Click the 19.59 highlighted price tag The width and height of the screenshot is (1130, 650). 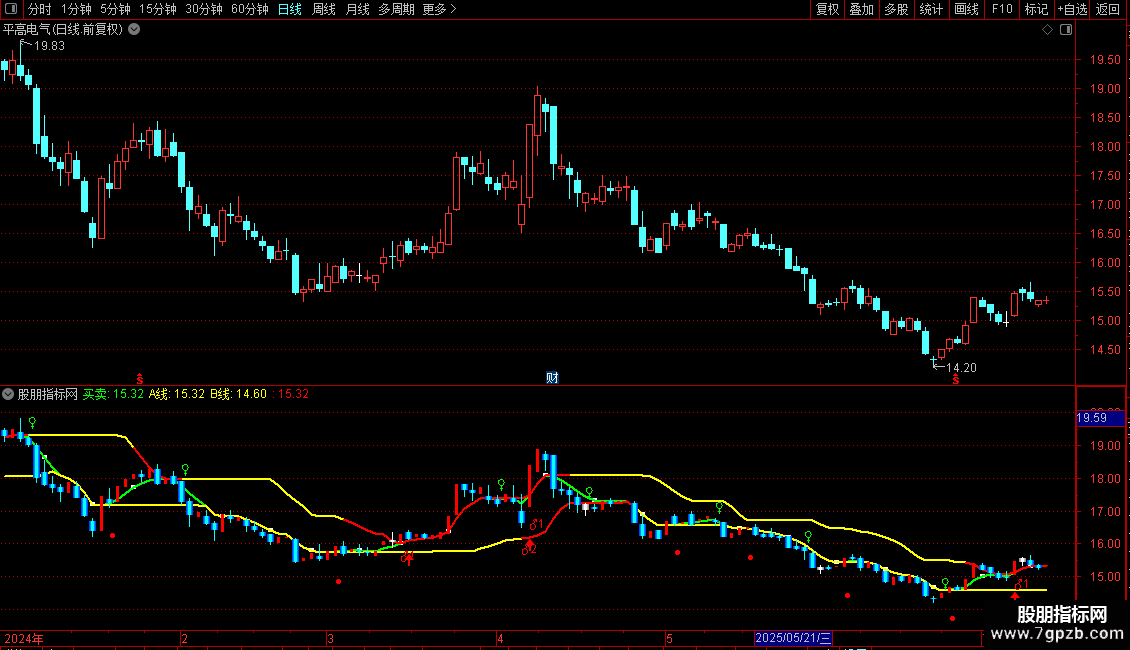click(1100, 418)
